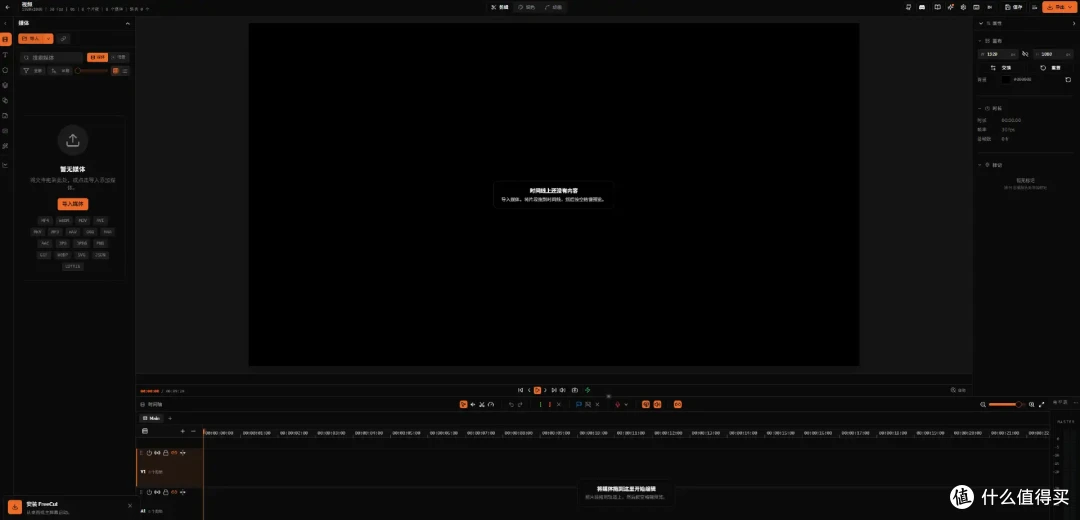Go back with the top-left arrow
1080x520 pixels.
(7, 7)
